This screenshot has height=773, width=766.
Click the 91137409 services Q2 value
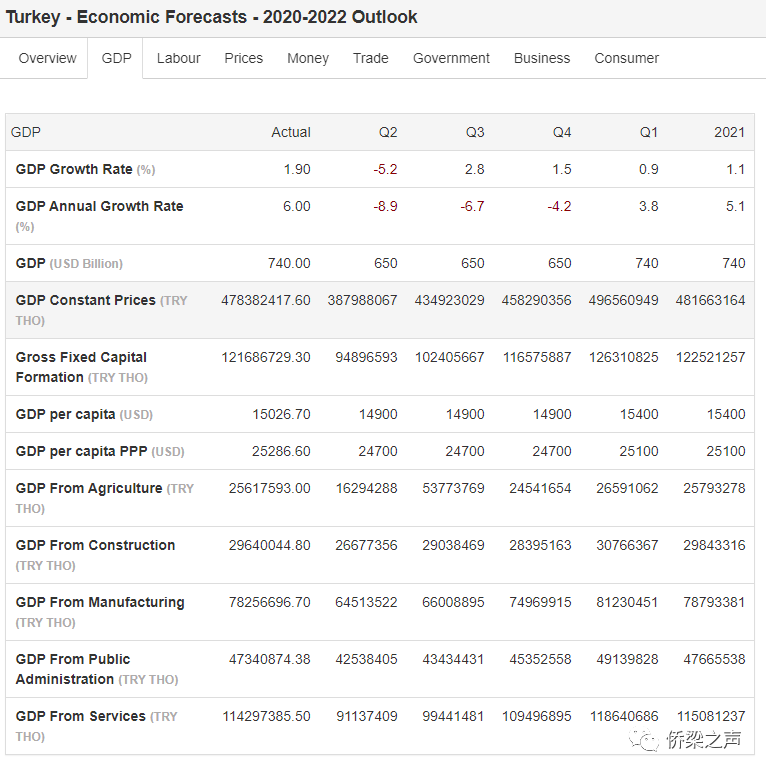coord(367,716)
